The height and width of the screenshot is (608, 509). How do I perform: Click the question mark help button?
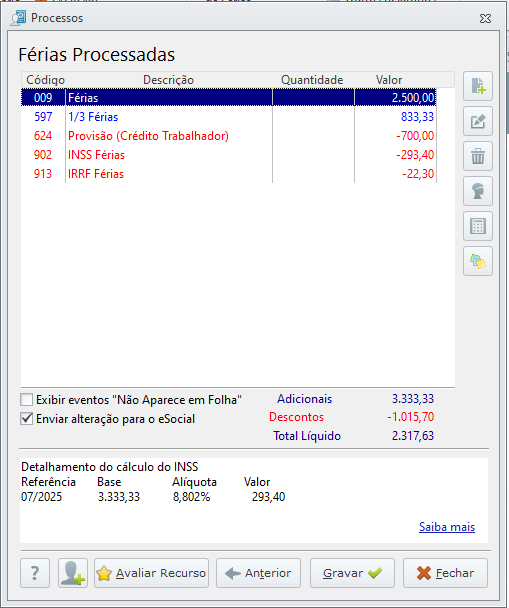pos(35,573)
